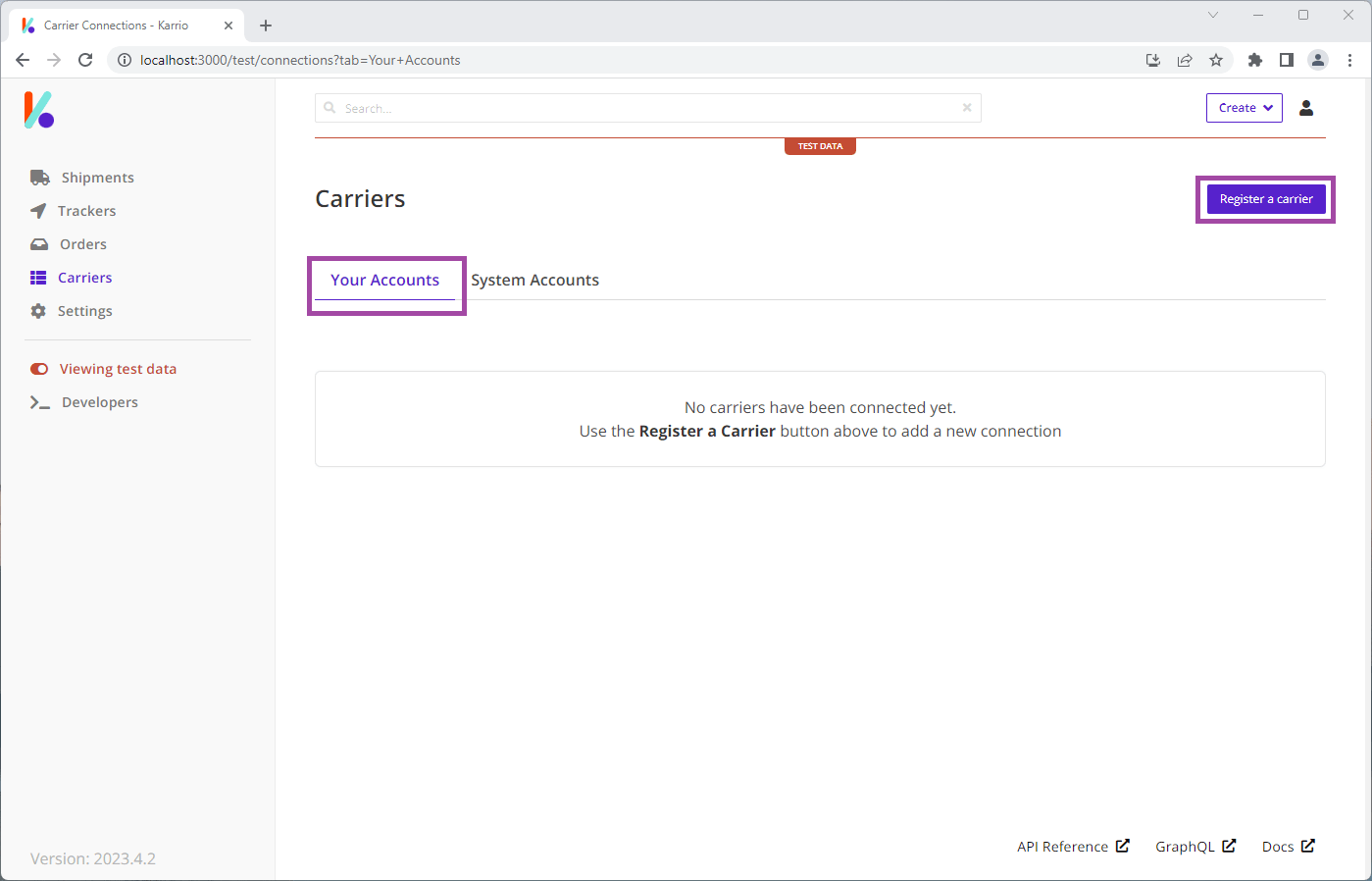
Task: Toggle the Viewing test data switch
Action: coord(39,369)
